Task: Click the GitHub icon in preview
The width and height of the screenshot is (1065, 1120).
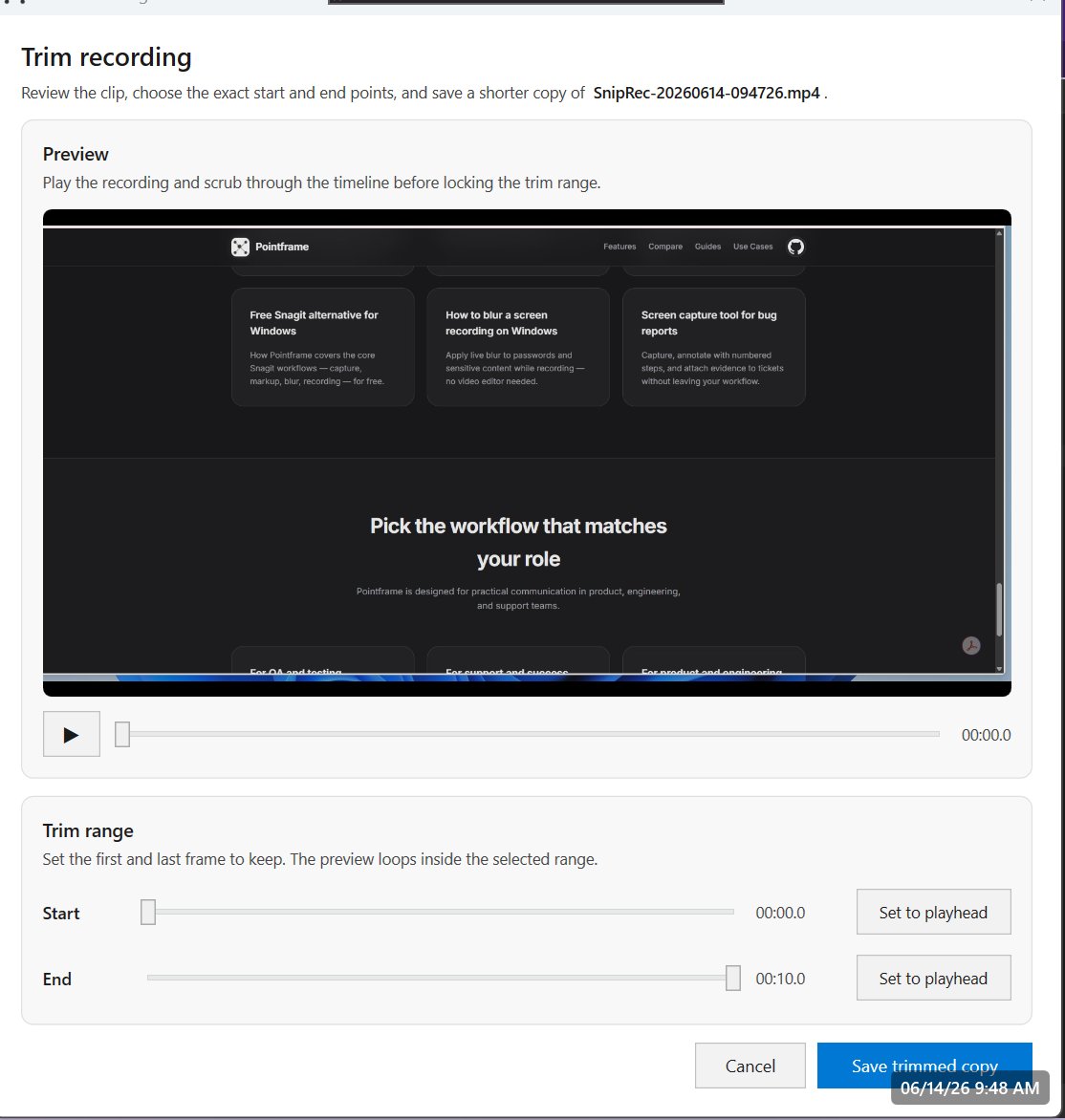Action: (795, 248)
